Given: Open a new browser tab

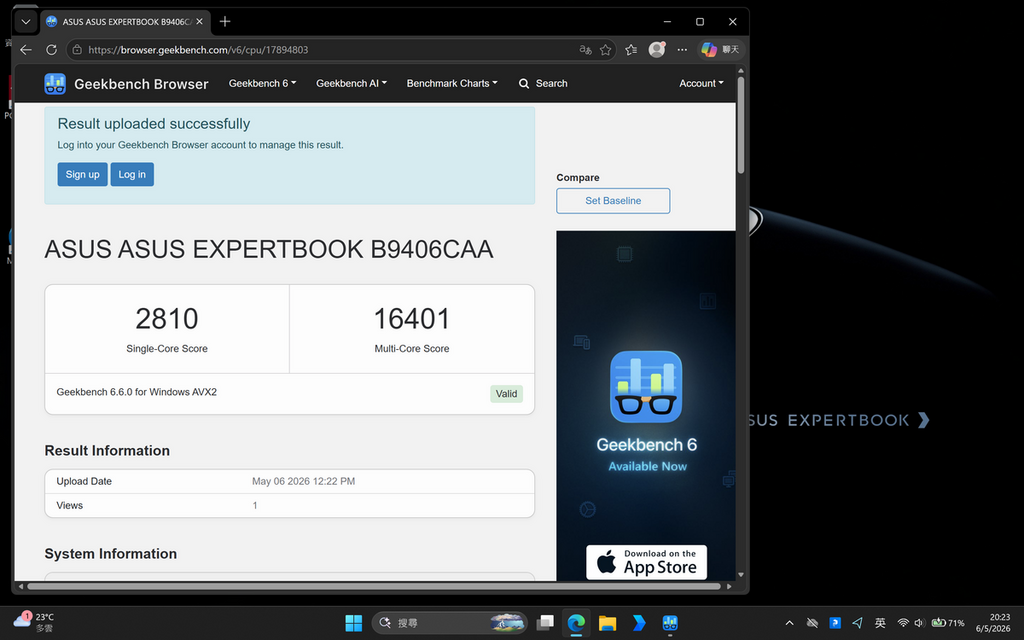Looking at the screenshot, I should click(225, 22).
